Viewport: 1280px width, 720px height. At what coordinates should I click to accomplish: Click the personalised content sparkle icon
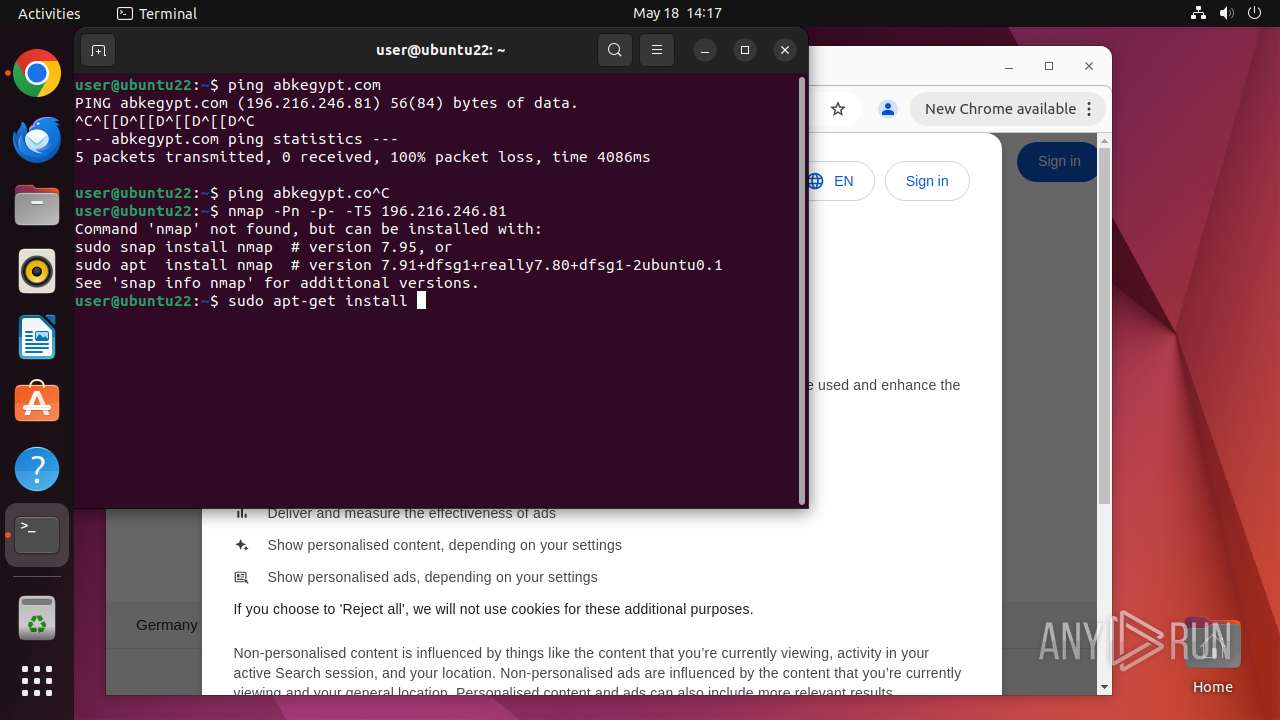coord(241,545)
